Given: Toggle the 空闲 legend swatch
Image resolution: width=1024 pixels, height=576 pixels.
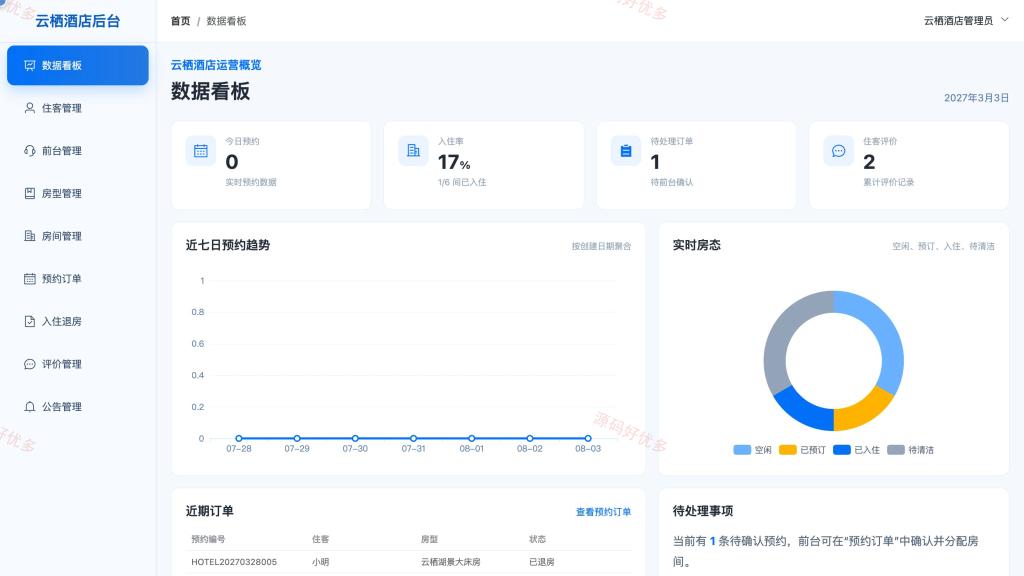Looking at the screenshot, I should (x=742, y=450).
